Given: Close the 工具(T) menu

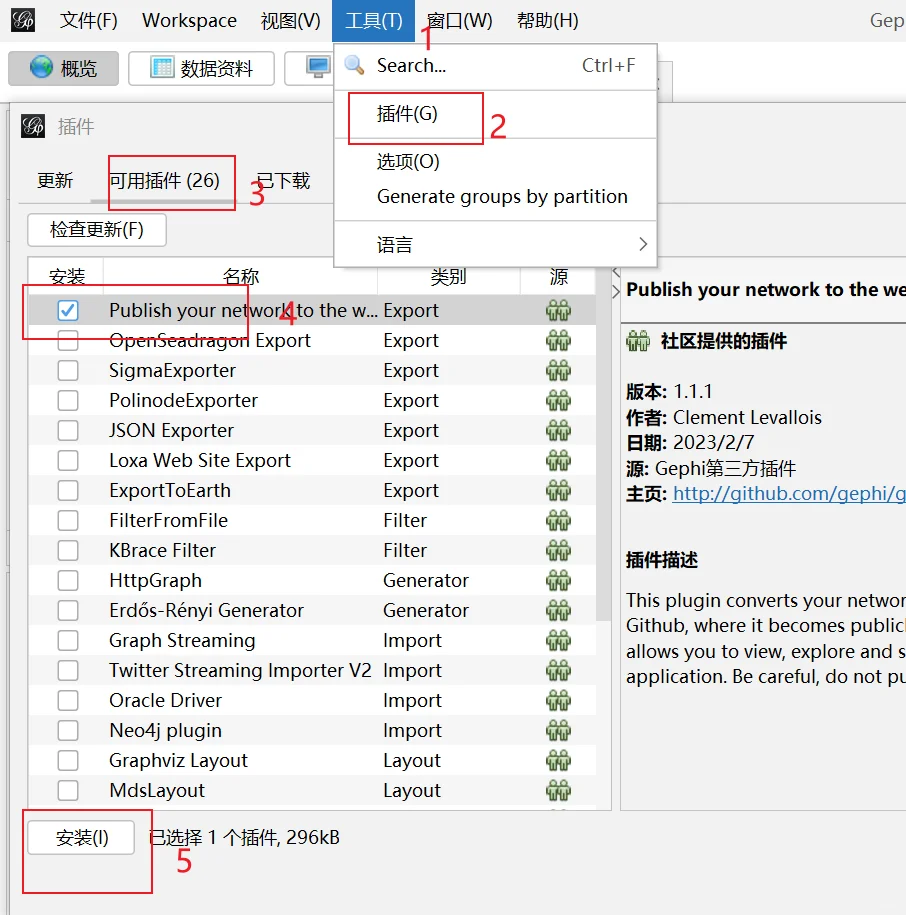Looking at the screenshot, I should pyautogui.click(x=373, y=20).
